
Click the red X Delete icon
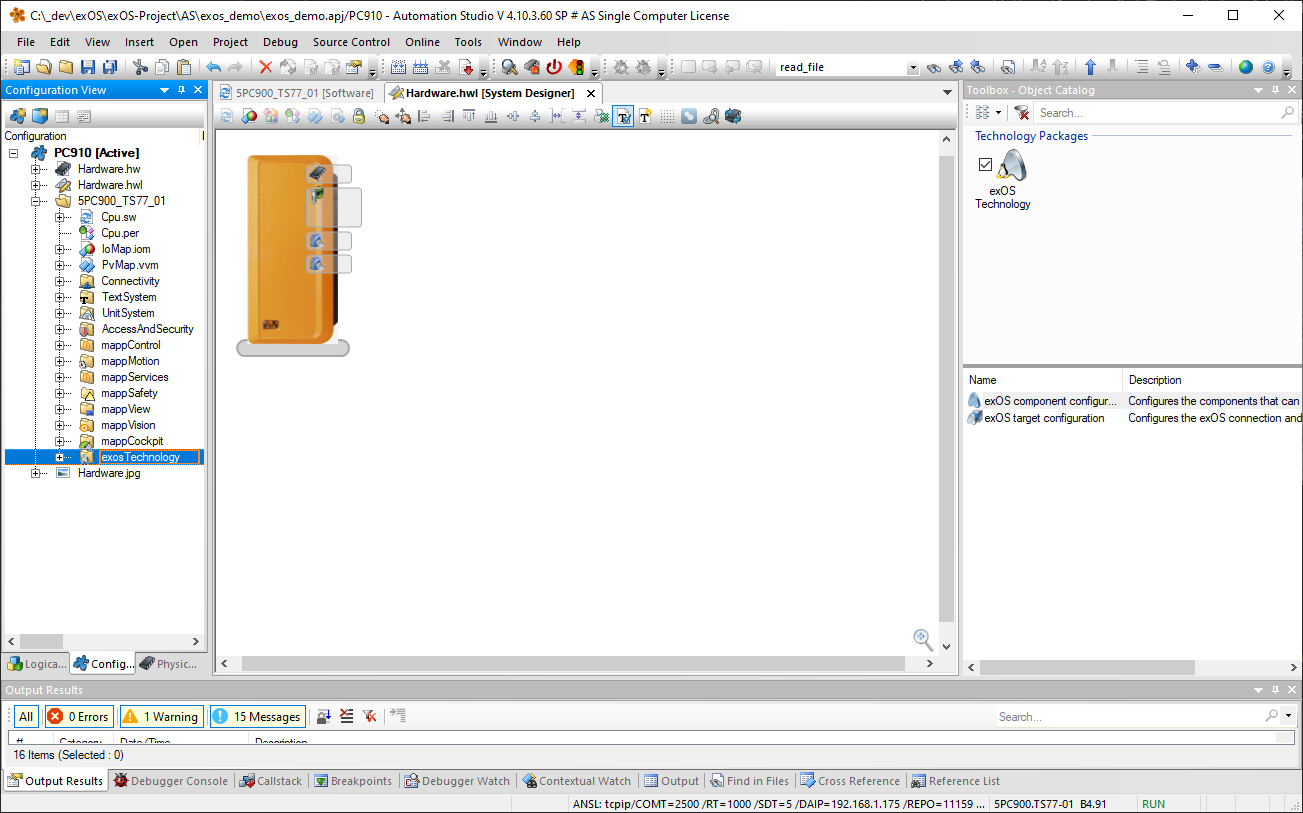click(265, 67)
